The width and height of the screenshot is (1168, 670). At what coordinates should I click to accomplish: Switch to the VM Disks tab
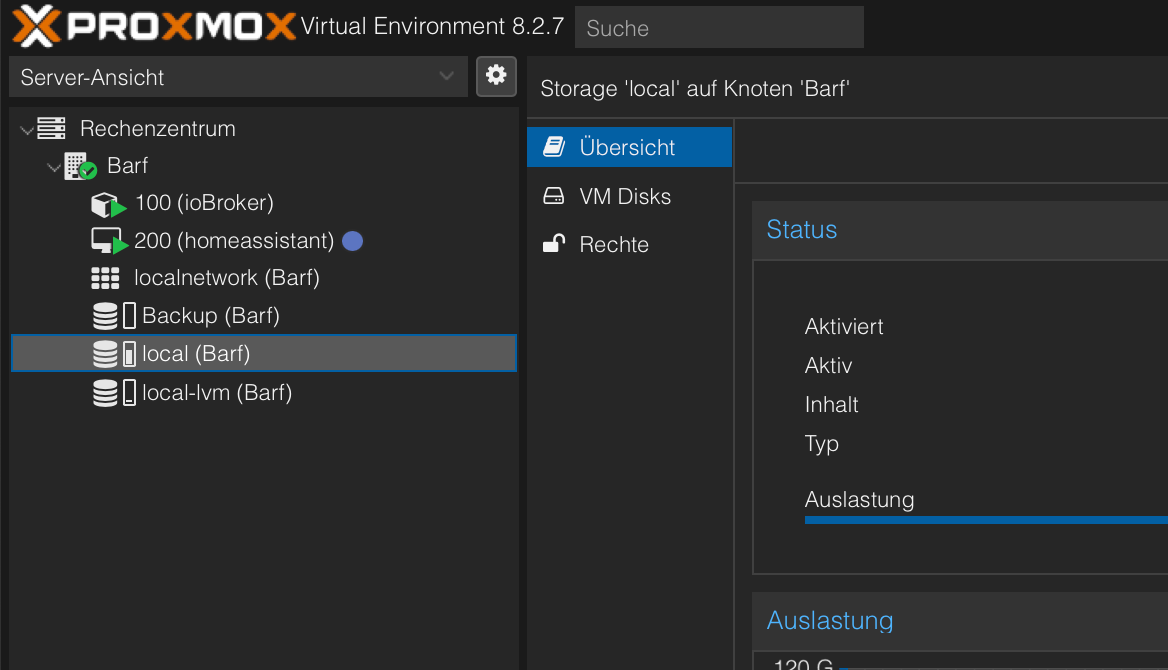pyautogui.click(x=625, y=196)
